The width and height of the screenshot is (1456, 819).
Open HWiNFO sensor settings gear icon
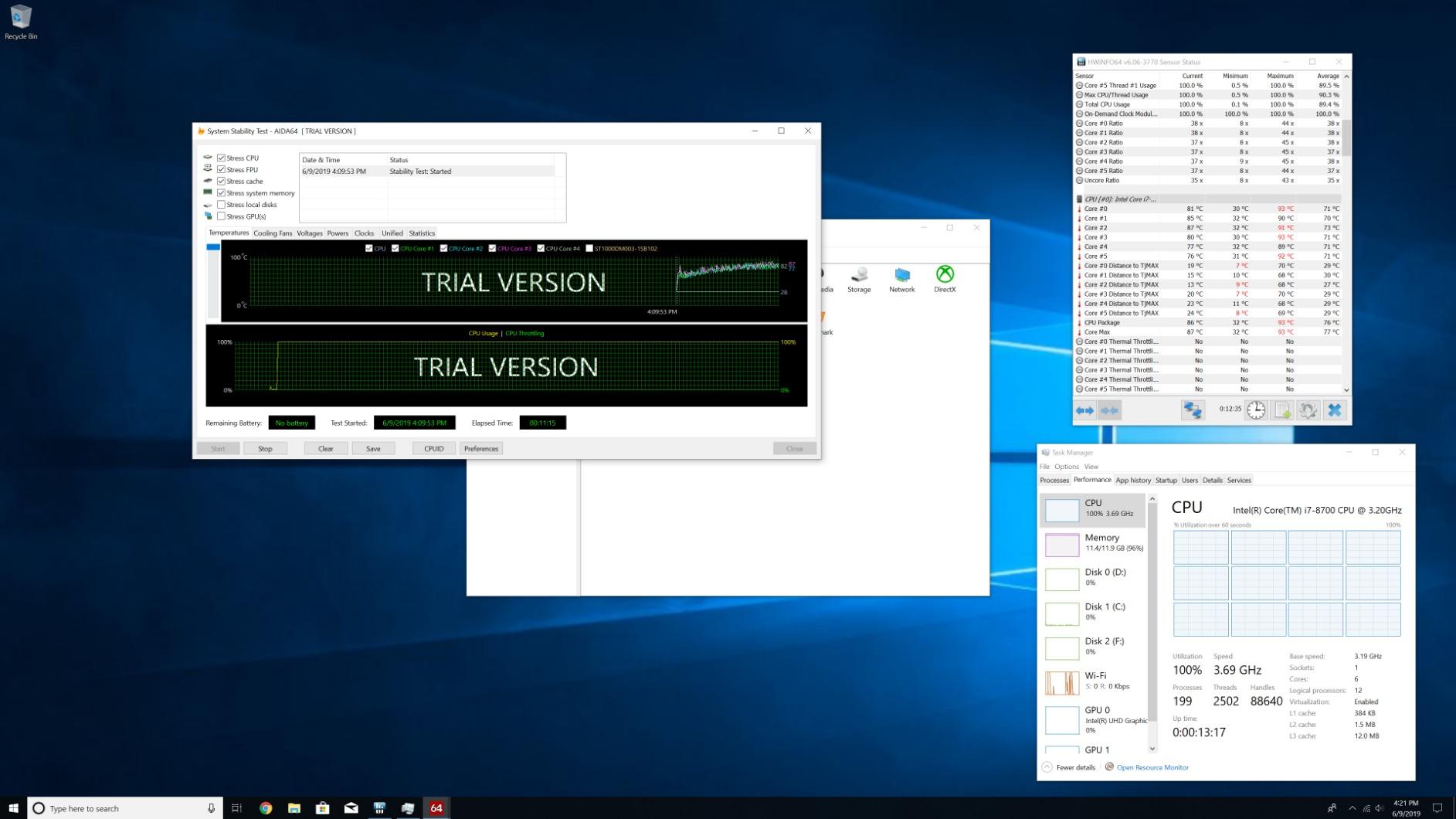pos(1308,410)
